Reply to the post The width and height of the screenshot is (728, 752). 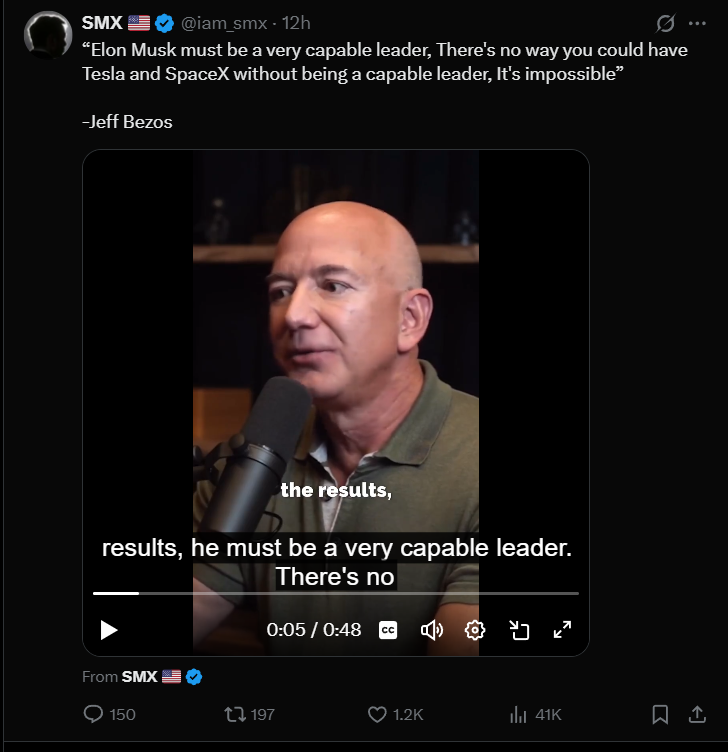tap(95, 714)
